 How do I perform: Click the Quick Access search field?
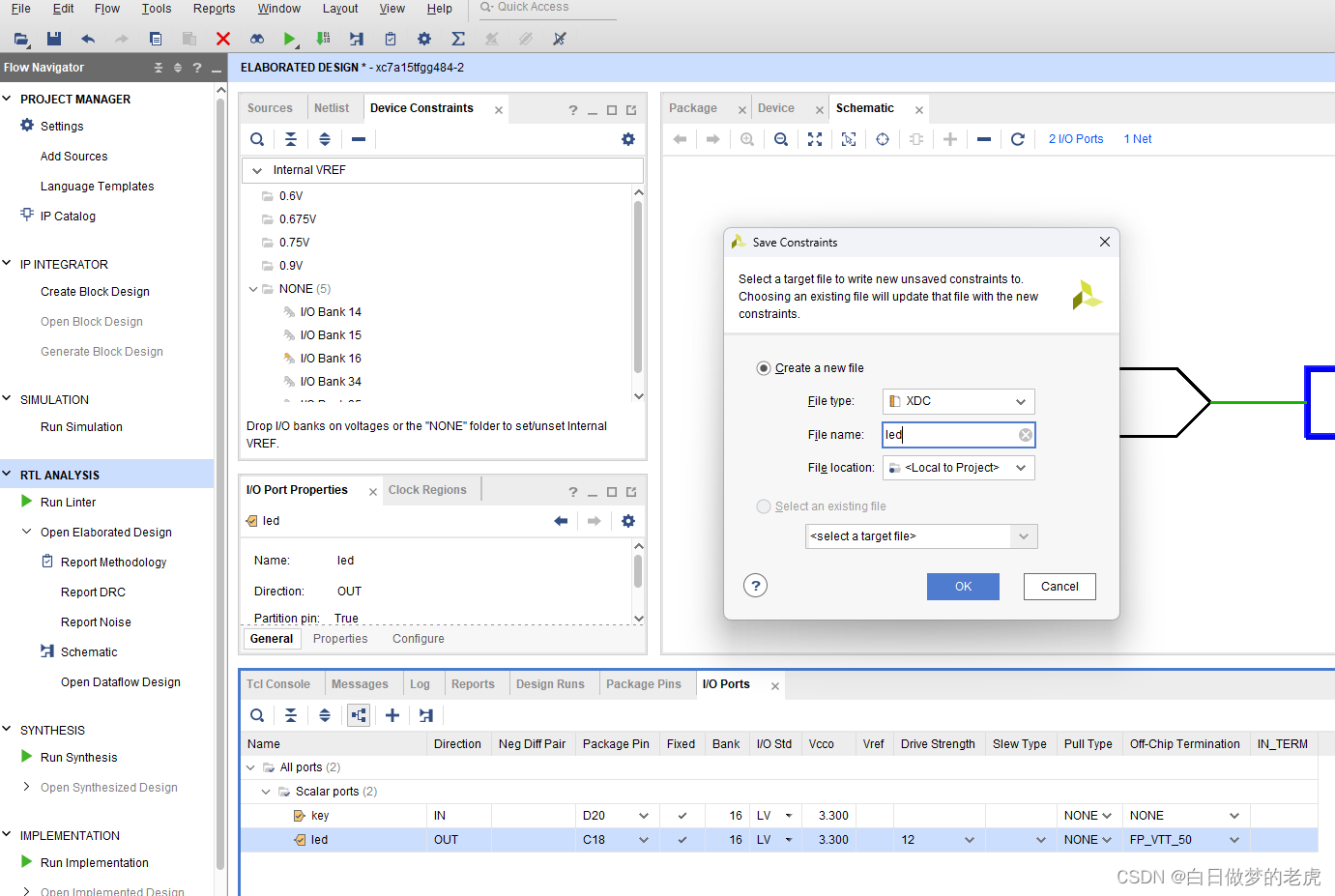pos(547,8)
